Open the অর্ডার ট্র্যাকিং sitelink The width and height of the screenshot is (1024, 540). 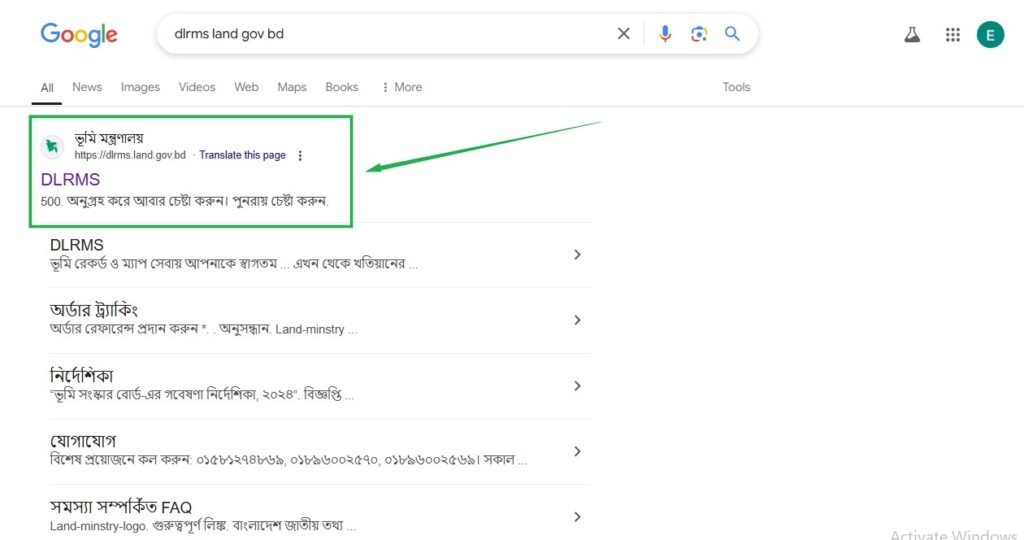point(94,310)
